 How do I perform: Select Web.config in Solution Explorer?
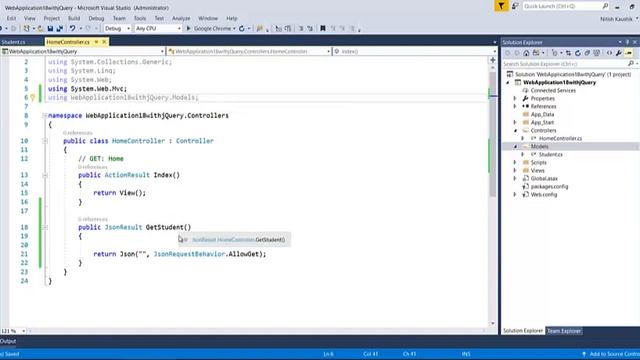544,195
